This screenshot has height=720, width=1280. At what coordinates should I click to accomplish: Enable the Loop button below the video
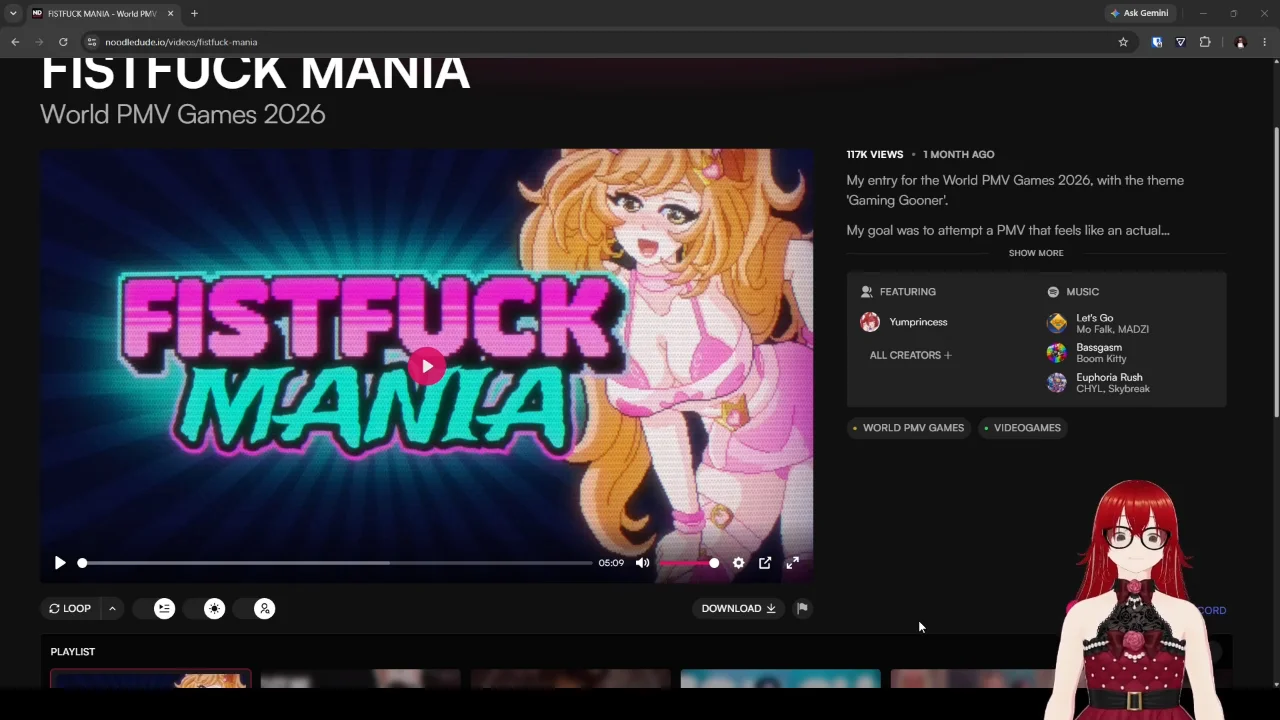point(70,608)
